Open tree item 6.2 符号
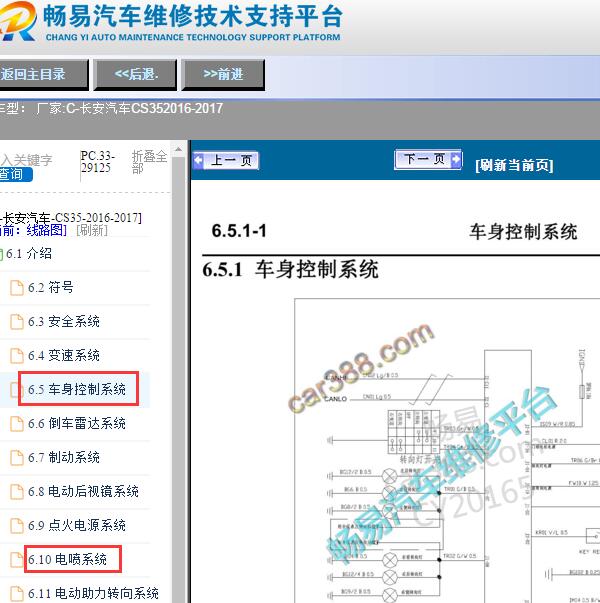Viewport: 600px width, 603px height. click(50, 287)
